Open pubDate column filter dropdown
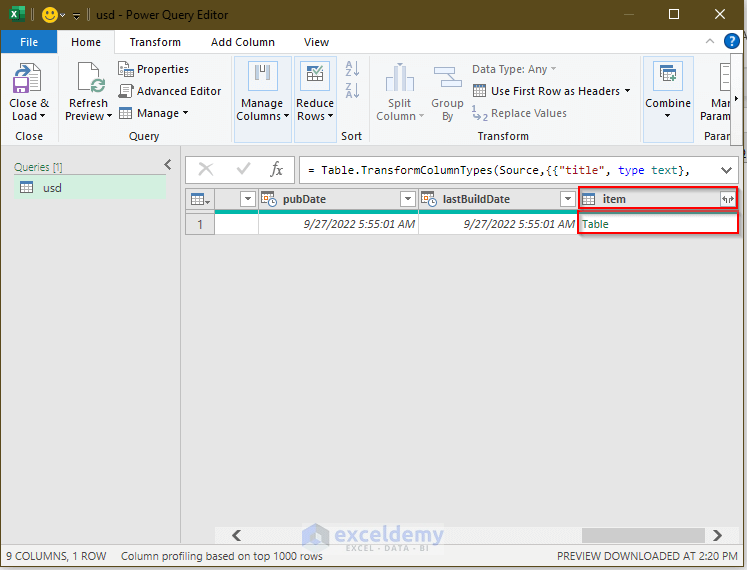 point(408,199)
